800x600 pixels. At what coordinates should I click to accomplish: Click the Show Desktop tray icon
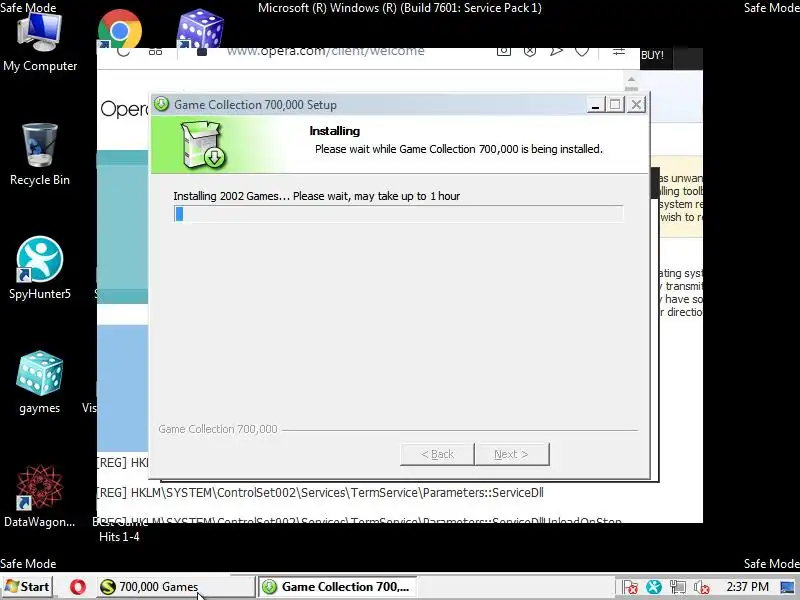[788, 587]
